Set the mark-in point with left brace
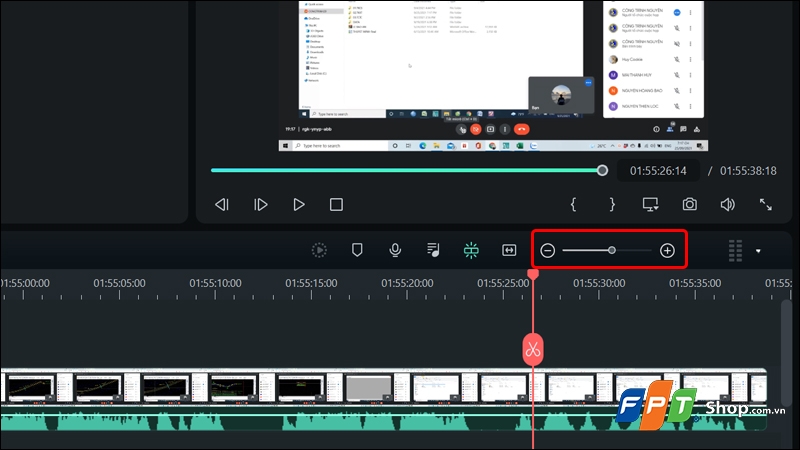The image size is (800, 450). 573,205
